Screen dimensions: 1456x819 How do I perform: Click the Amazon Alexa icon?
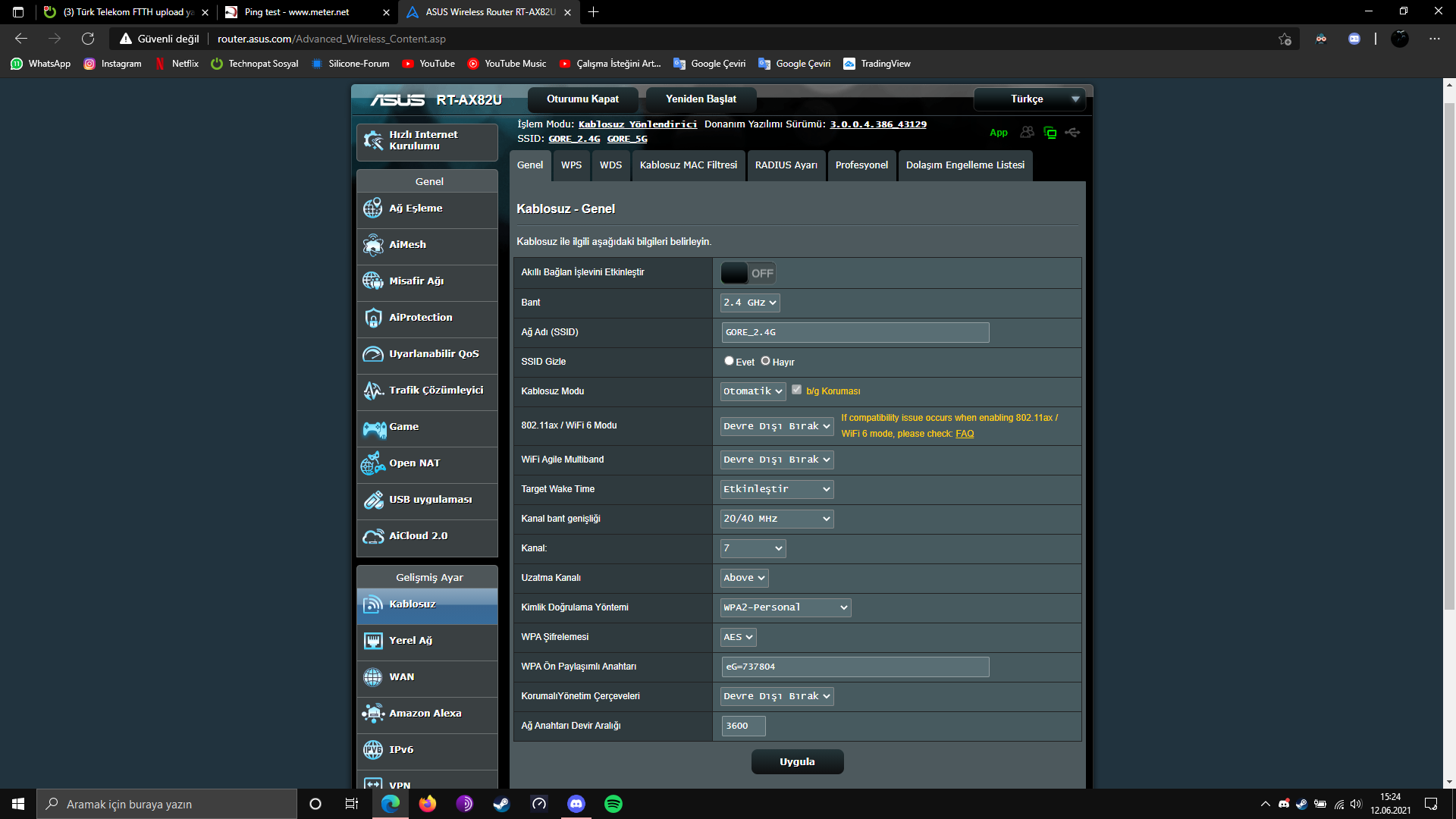pyautogui.click(x=372, y=714)
